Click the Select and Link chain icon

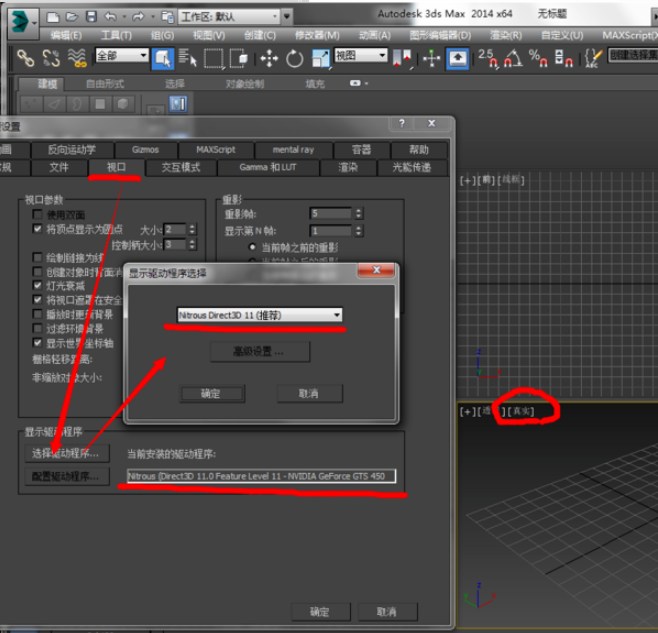[25, 58]
